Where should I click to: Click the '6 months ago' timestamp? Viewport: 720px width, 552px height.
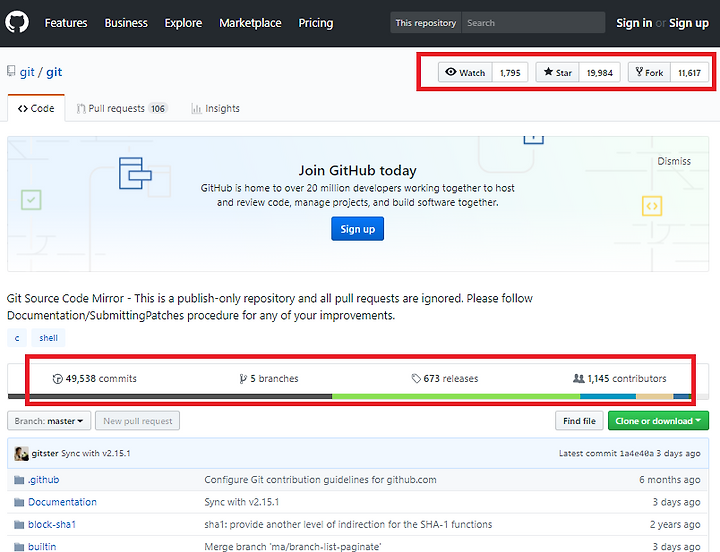pyautogui.click(x=669, y=480)
